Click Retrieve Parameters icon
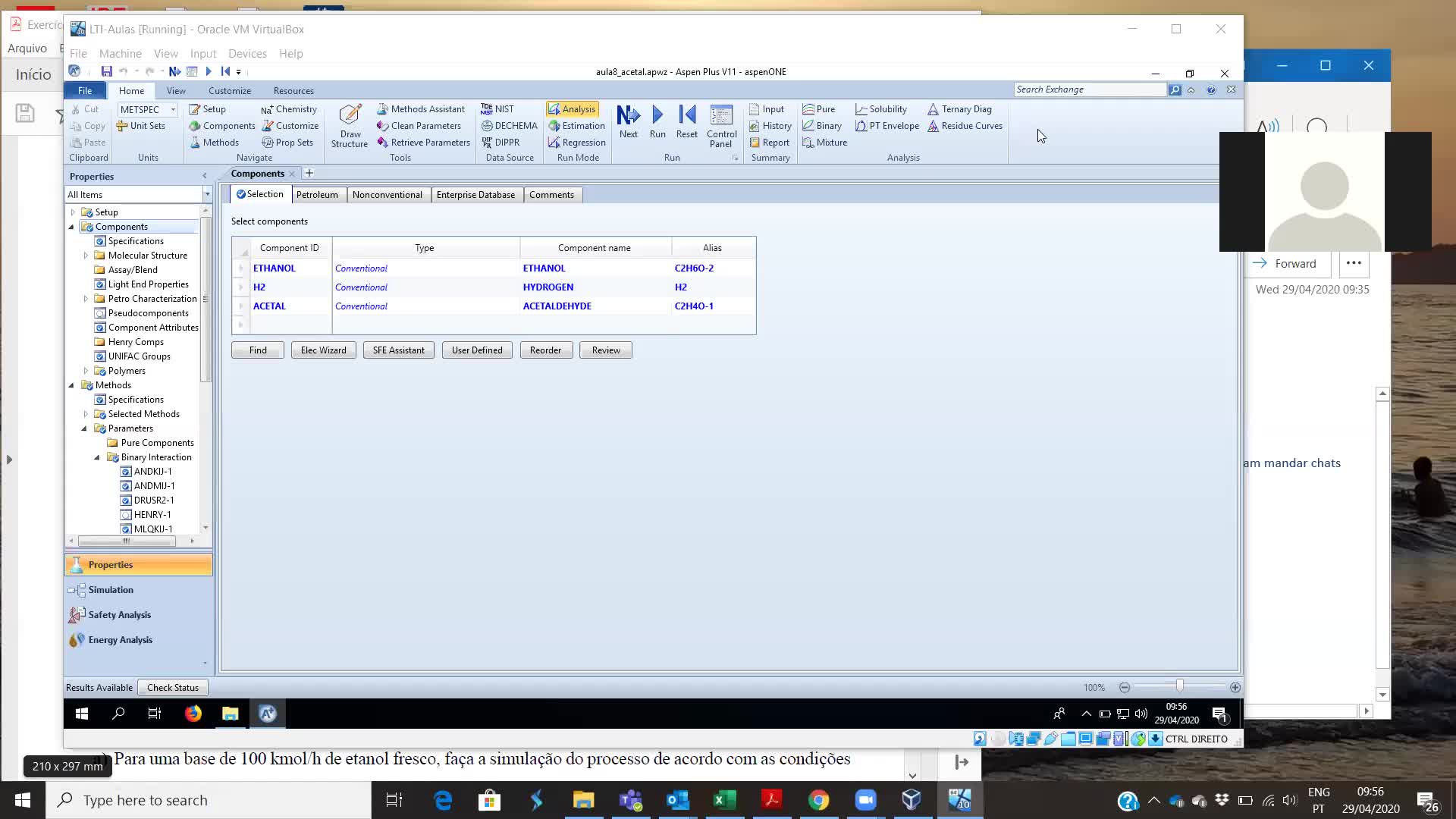 click(x=382, y=143)
